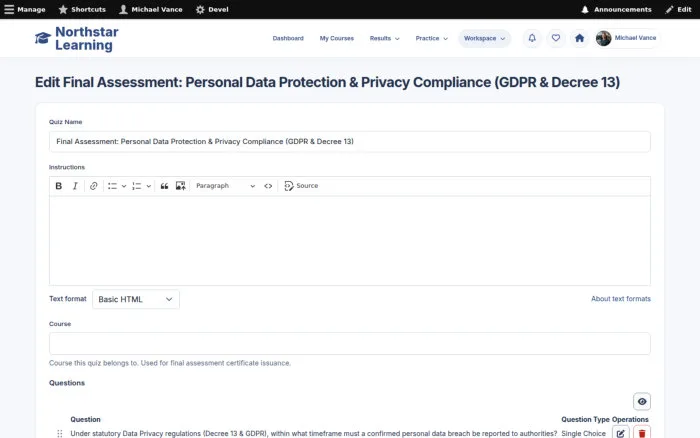The image size is (700, 438).
Task: Click the Edit pencil in admin toolbar
Action: 678,9
